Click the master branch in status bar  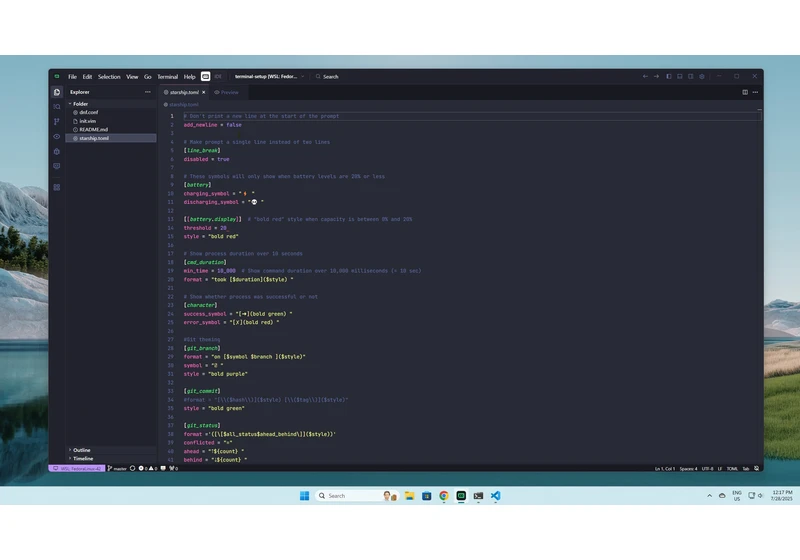tap(117, 468)
